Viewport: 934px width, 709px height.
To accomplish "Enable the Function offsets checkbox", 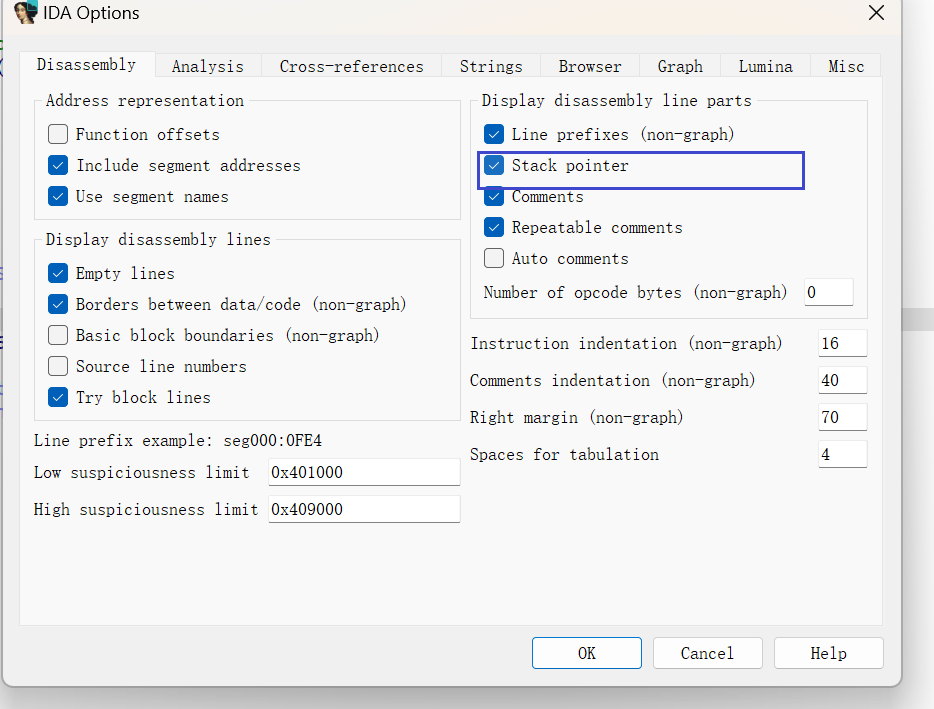I will tap(58, 134).
